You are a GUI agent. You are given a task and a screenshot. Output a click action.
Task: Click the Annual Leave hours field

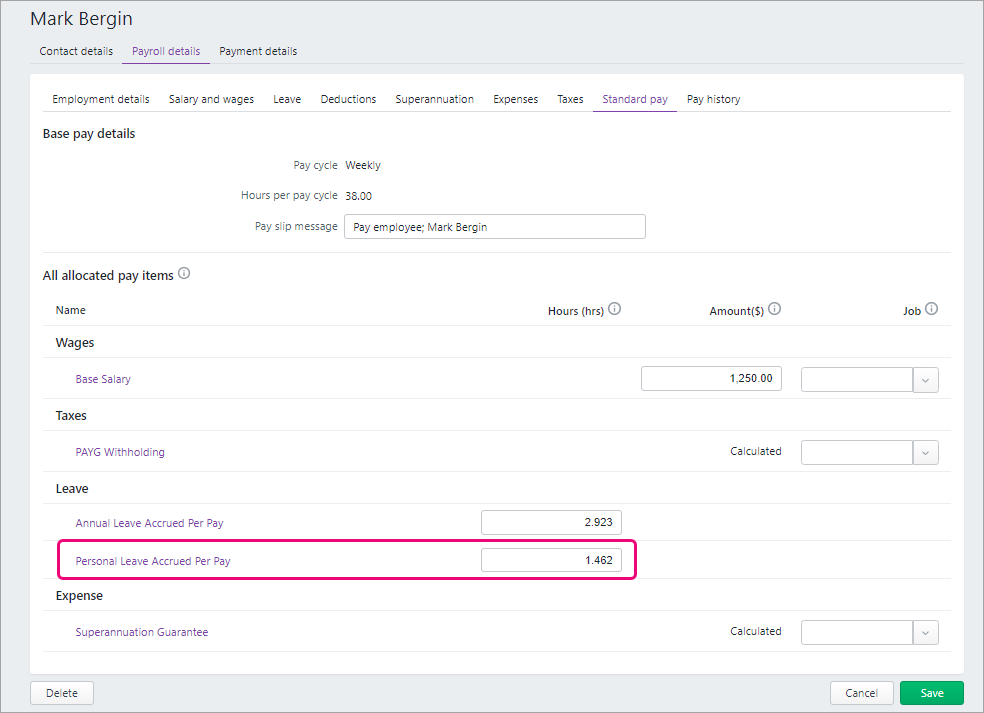pos(551,522)
